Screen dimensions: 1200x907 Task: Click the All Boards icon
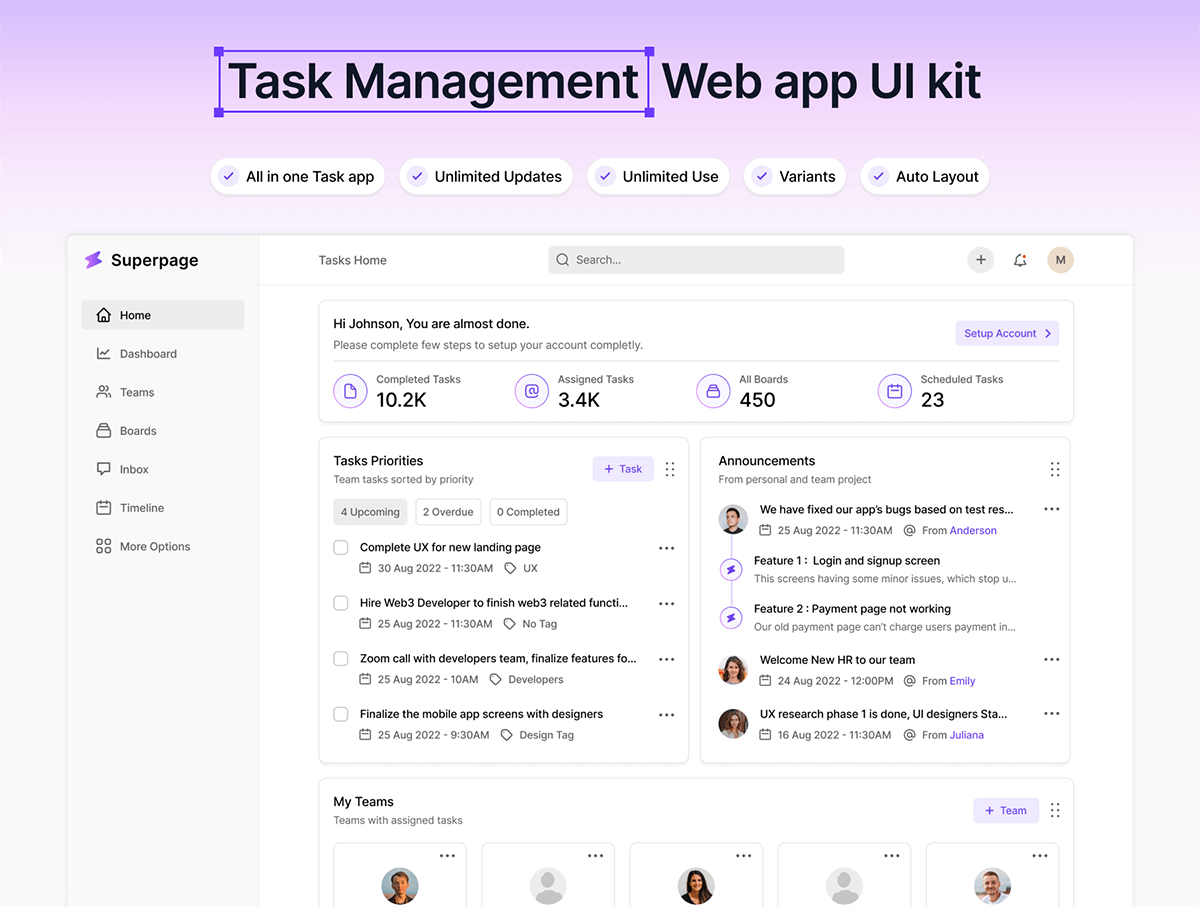(713, 391)
